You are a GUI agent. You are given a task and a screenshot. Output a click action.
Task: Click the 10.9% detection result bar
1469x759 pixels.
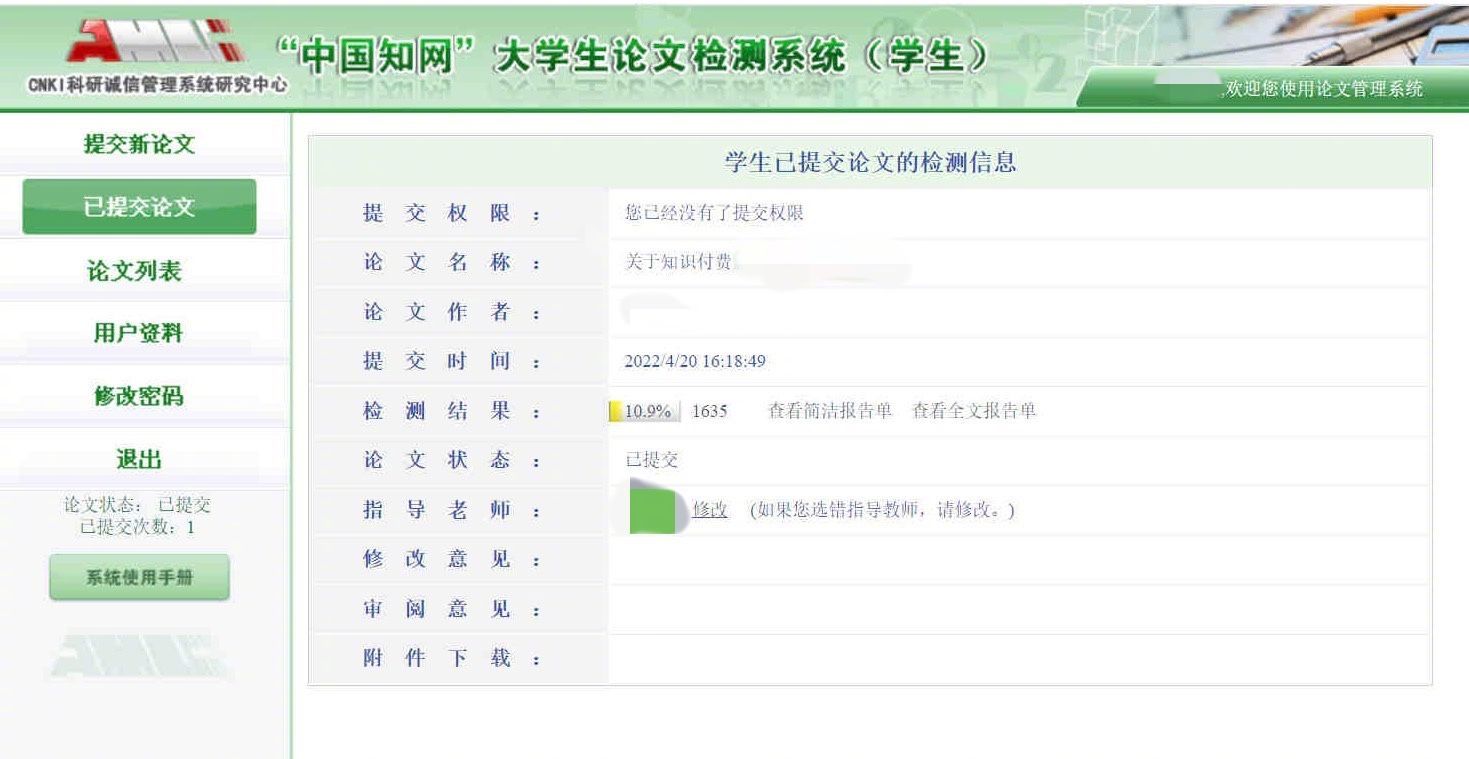coord(645,411)
